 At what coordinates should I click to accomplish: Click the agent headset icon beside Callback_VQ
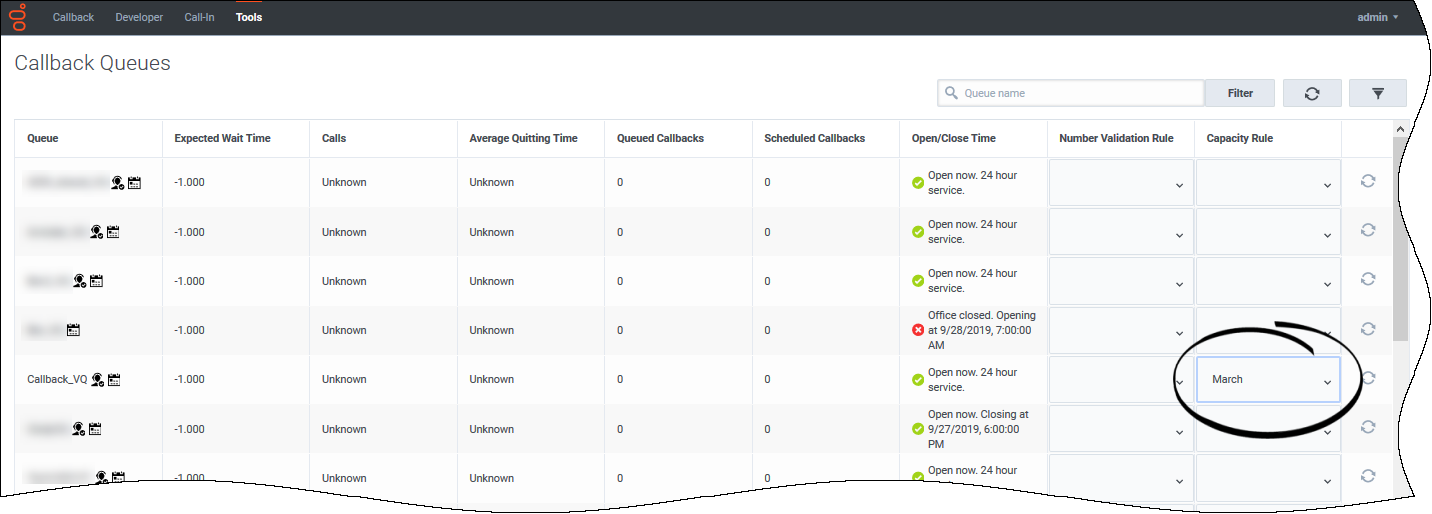coord(98,380)
